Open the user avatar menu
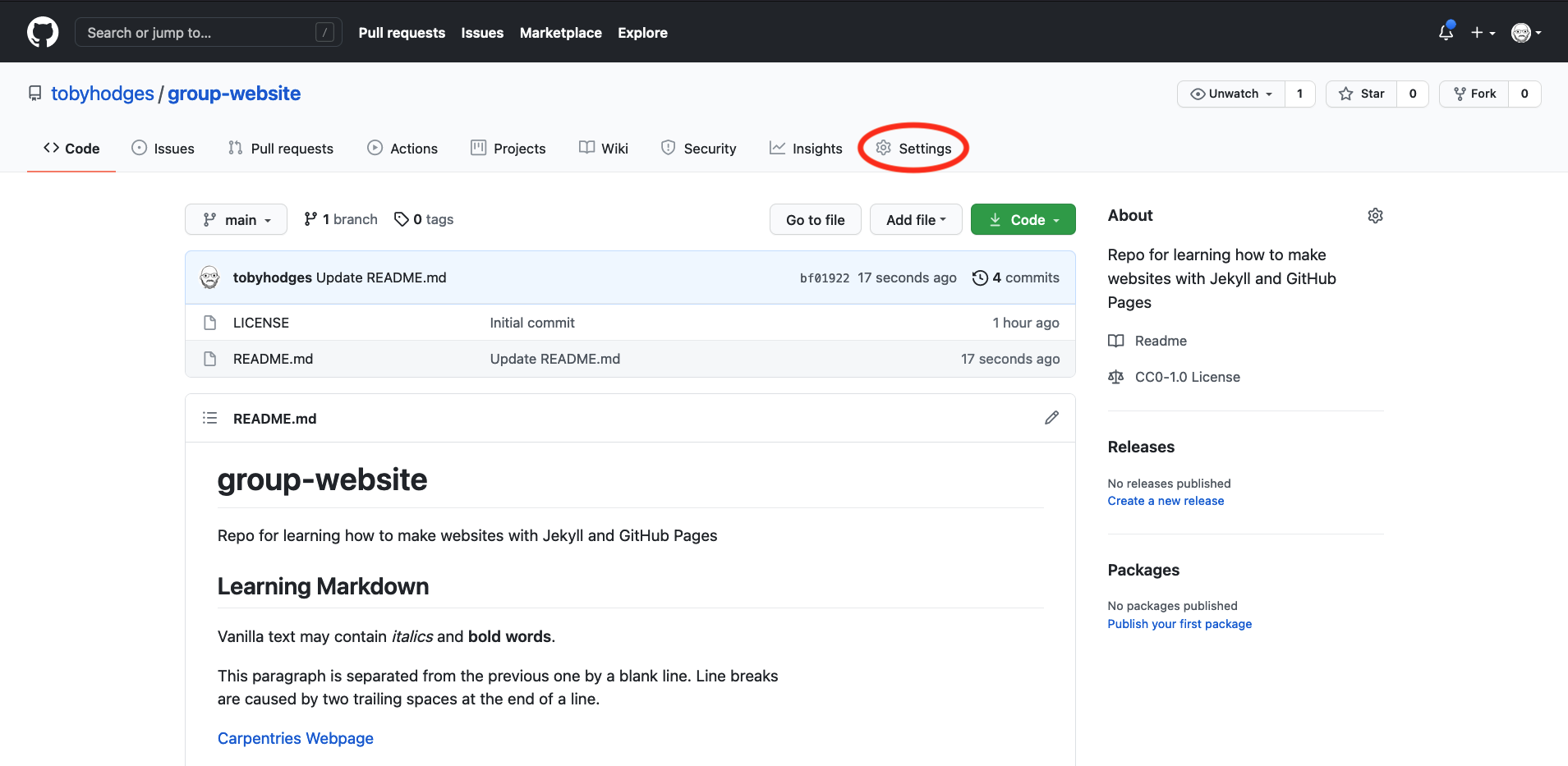This screenshot has width=1568, height=766. 1526,33
